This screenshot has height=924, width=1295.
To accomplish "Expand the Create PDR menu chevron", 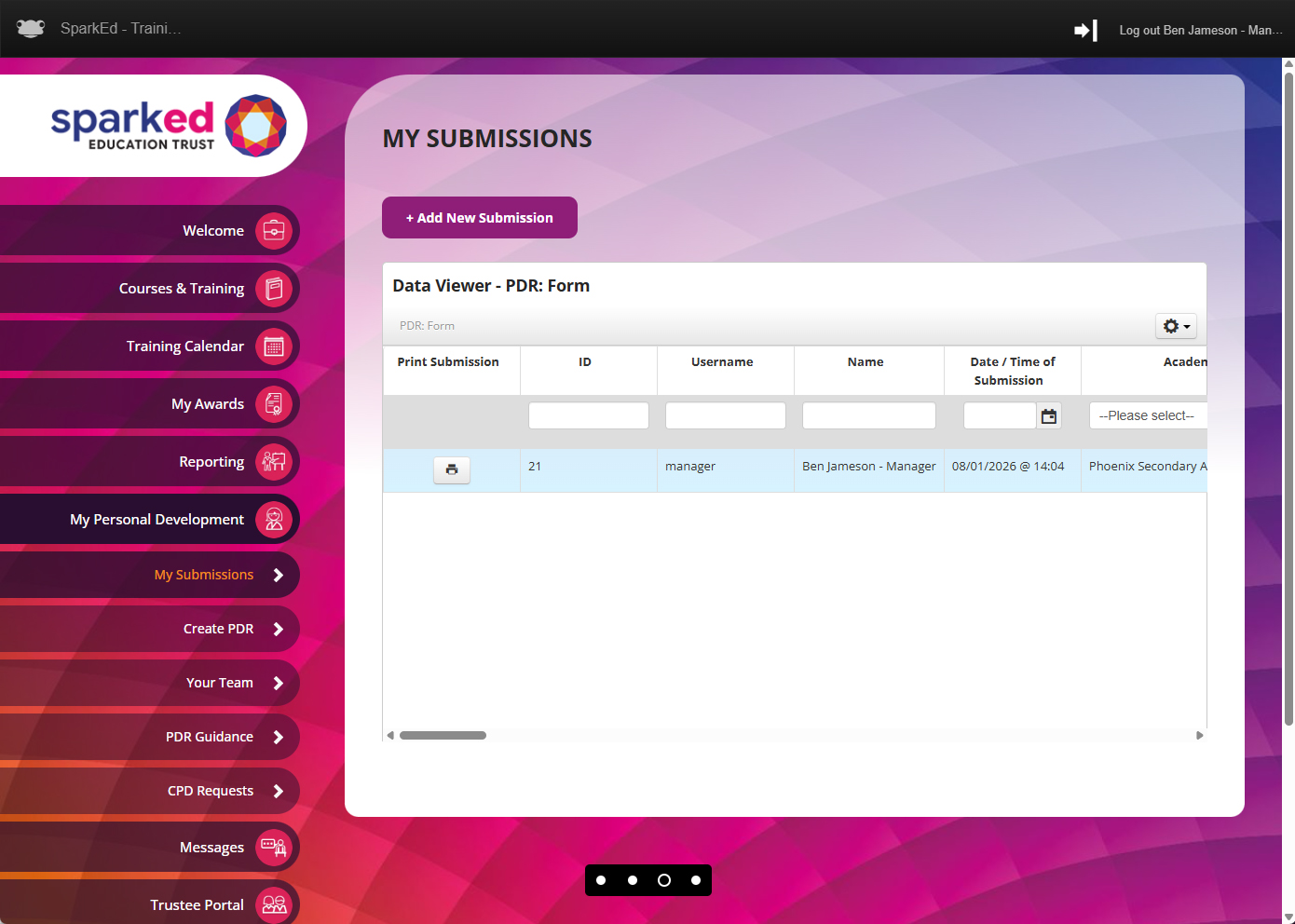I will click(x=278, y=629).
